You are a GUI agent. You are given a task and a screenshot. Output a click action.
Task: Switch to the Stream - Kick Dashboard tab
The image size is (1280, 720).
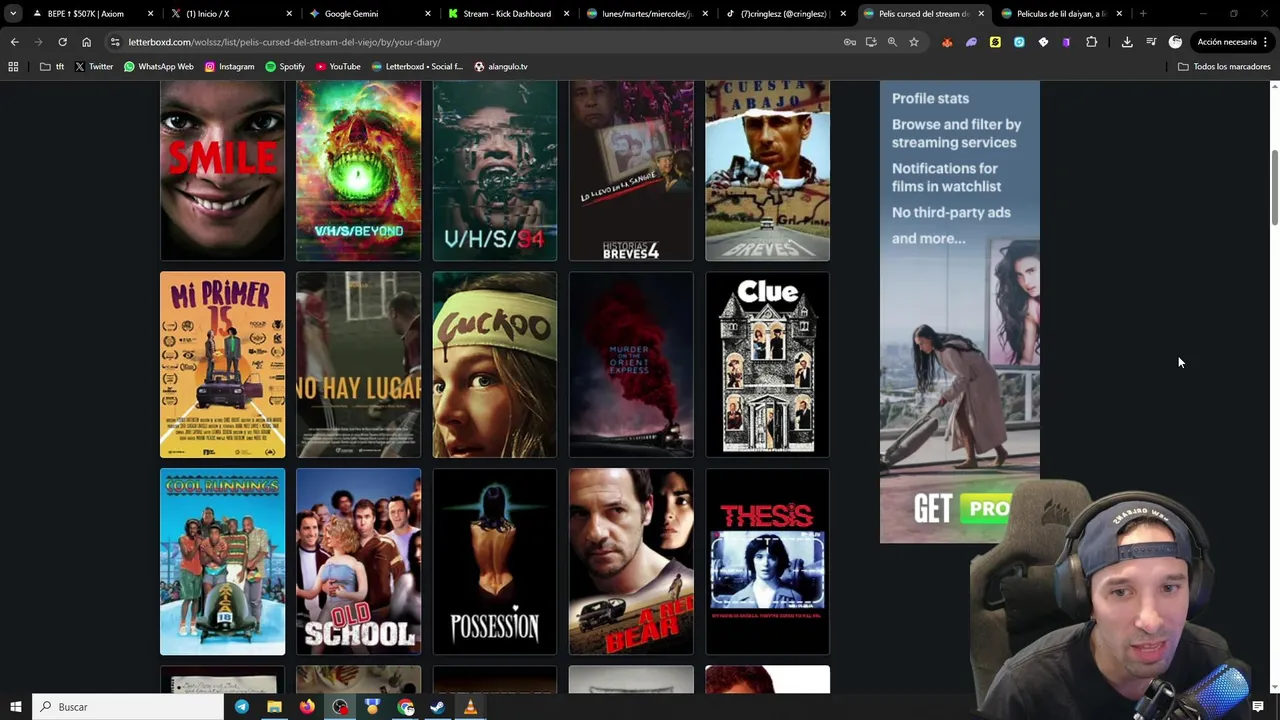click(506, 14)
